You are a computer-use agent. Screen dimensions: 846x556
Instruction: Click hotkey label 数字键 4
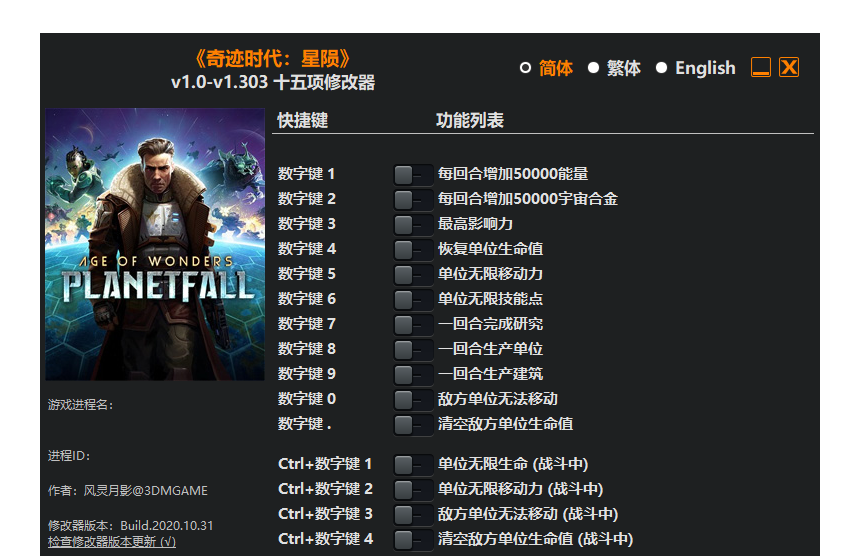pos(306,249)
